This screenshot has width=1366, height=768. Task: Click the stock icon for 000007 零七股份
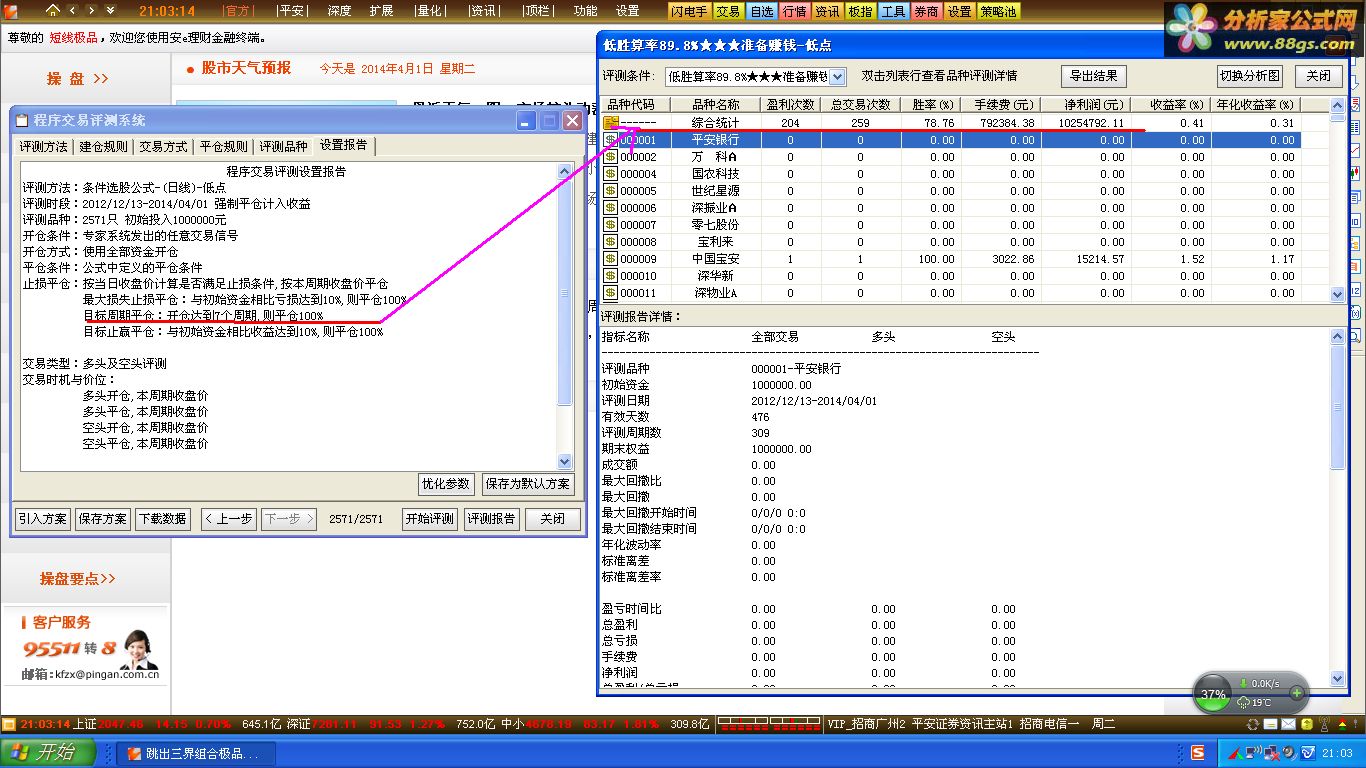coord(610,225)
